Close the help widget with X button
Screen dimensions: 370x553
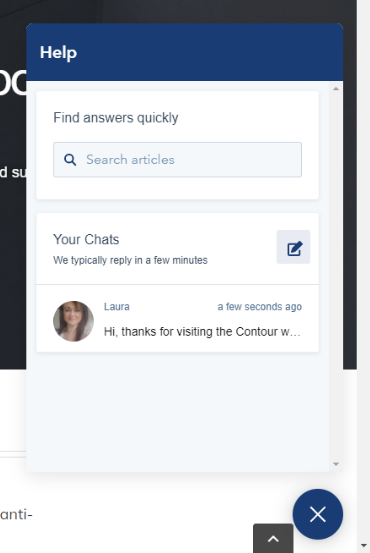click(x=317, y=514)
